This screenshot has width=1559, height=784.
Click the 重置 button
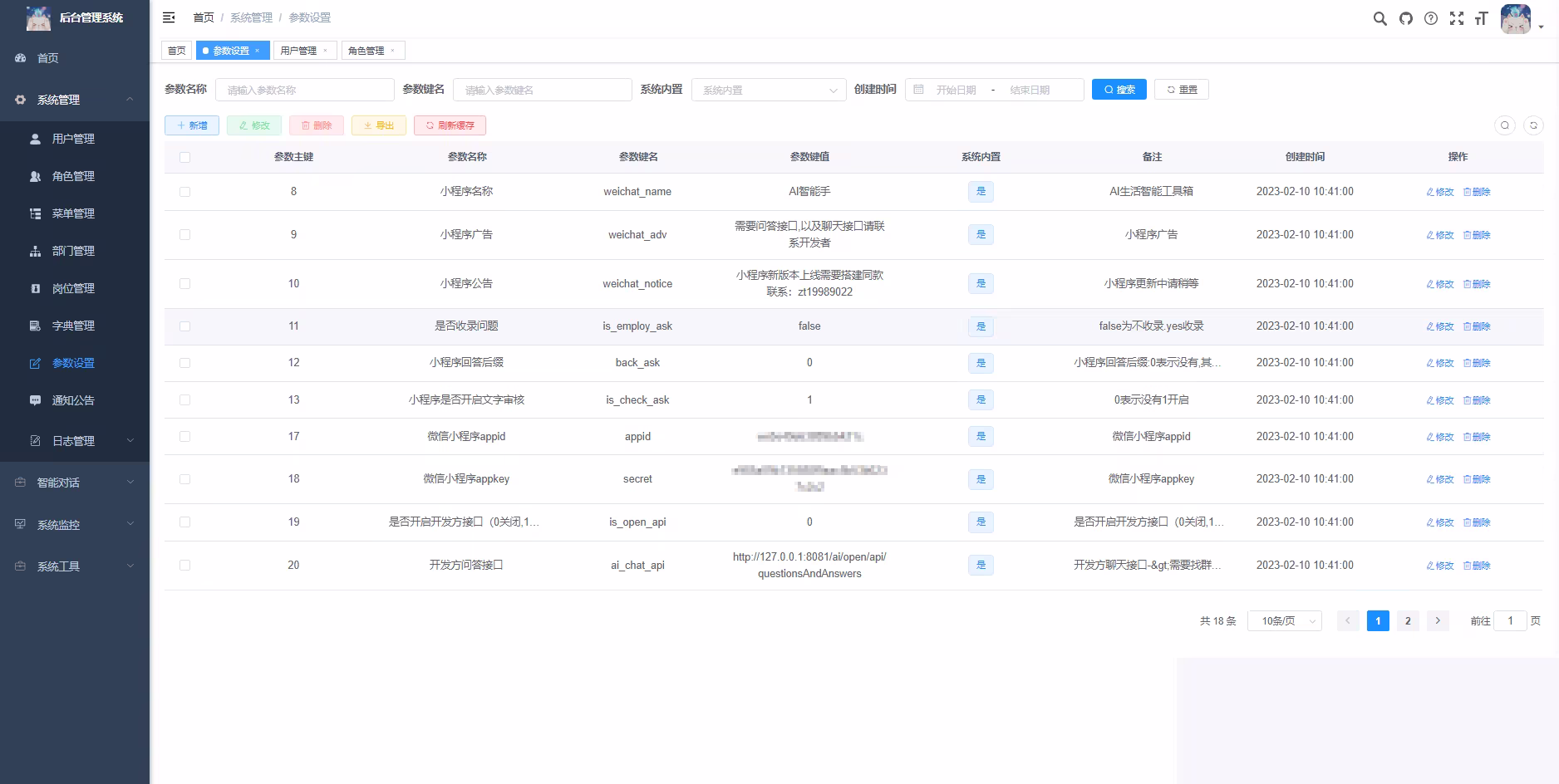pyautogui.click(x=1182, y=90)
